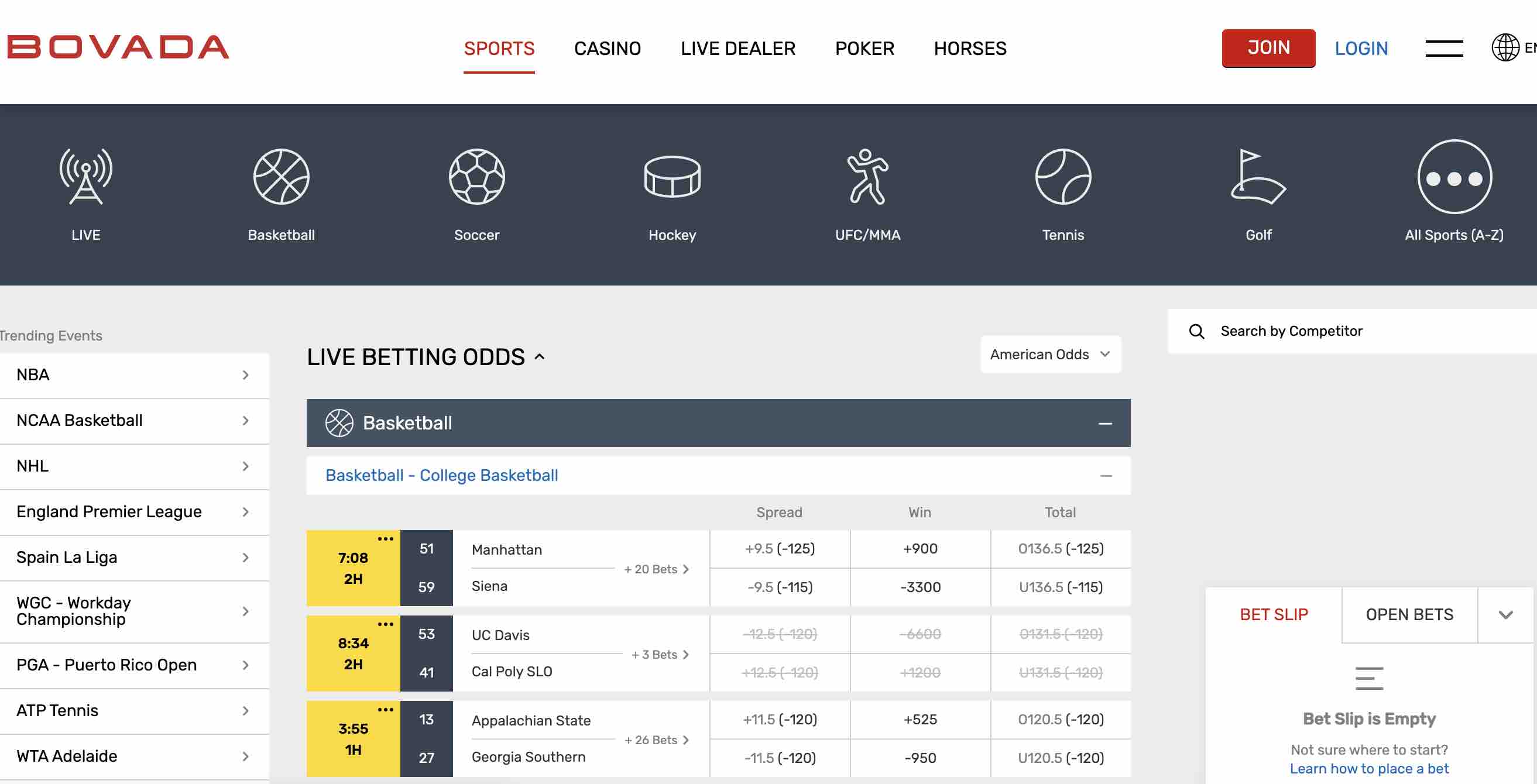The width and height of the screenshot is (1537, 784).
Task: Open the hamburger menu icon
Action: pyautogui.click(x=1444, y=49)
